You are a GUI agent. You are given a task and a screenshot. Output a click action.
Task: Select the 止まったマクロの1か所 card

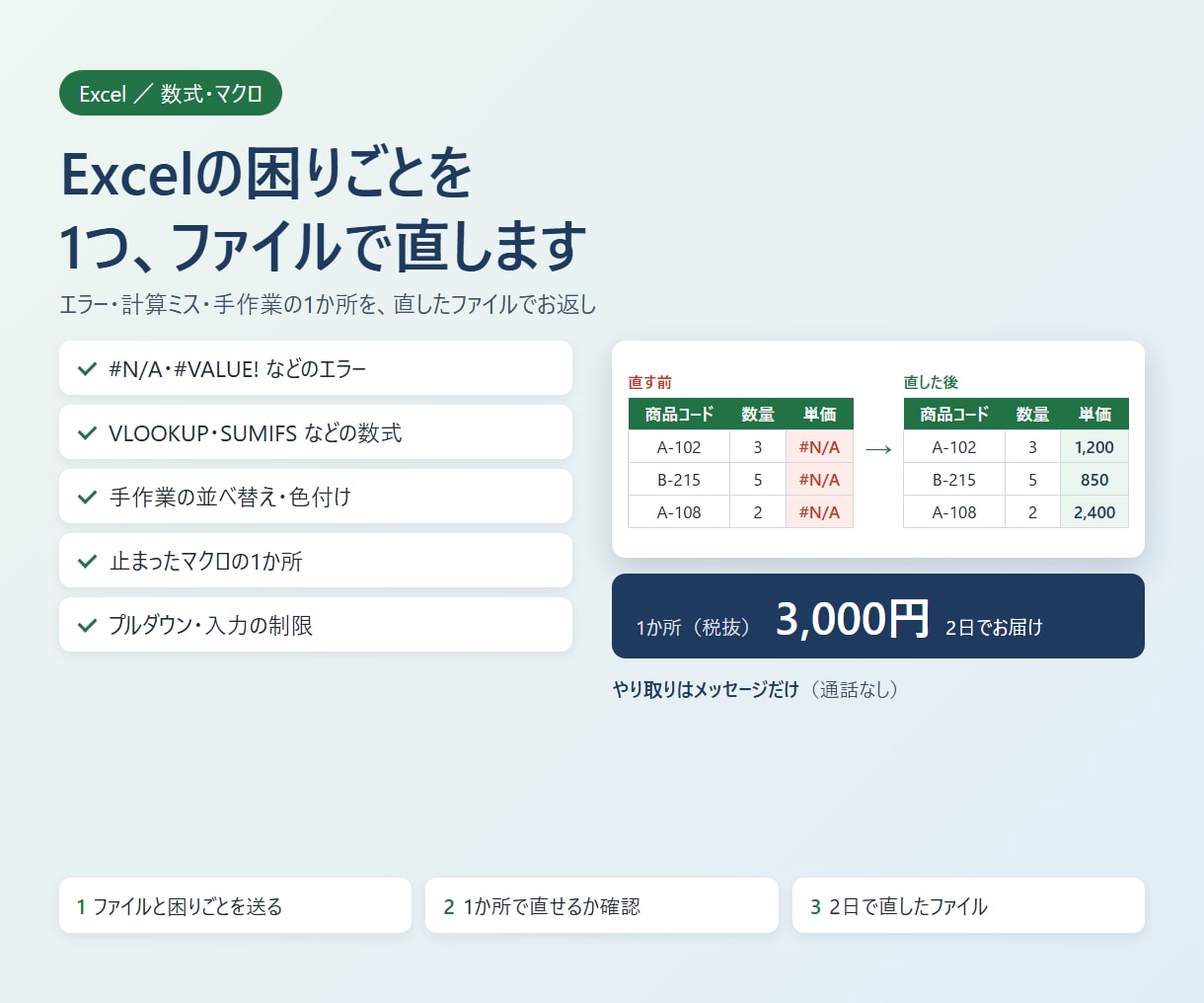[316, 561]
